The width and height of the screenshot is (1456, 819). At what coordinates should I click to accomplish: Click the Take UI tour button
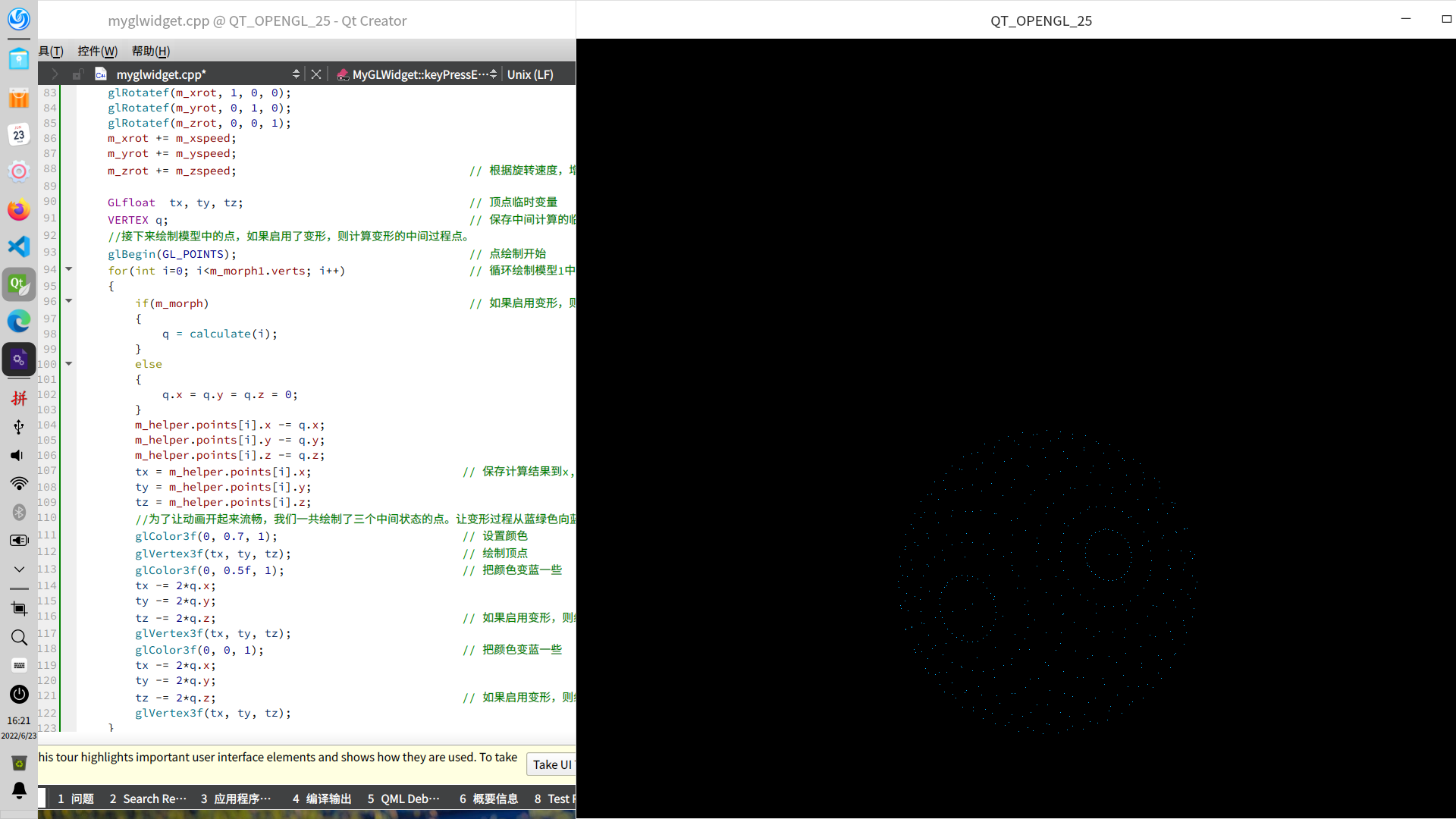pos(551,764)
